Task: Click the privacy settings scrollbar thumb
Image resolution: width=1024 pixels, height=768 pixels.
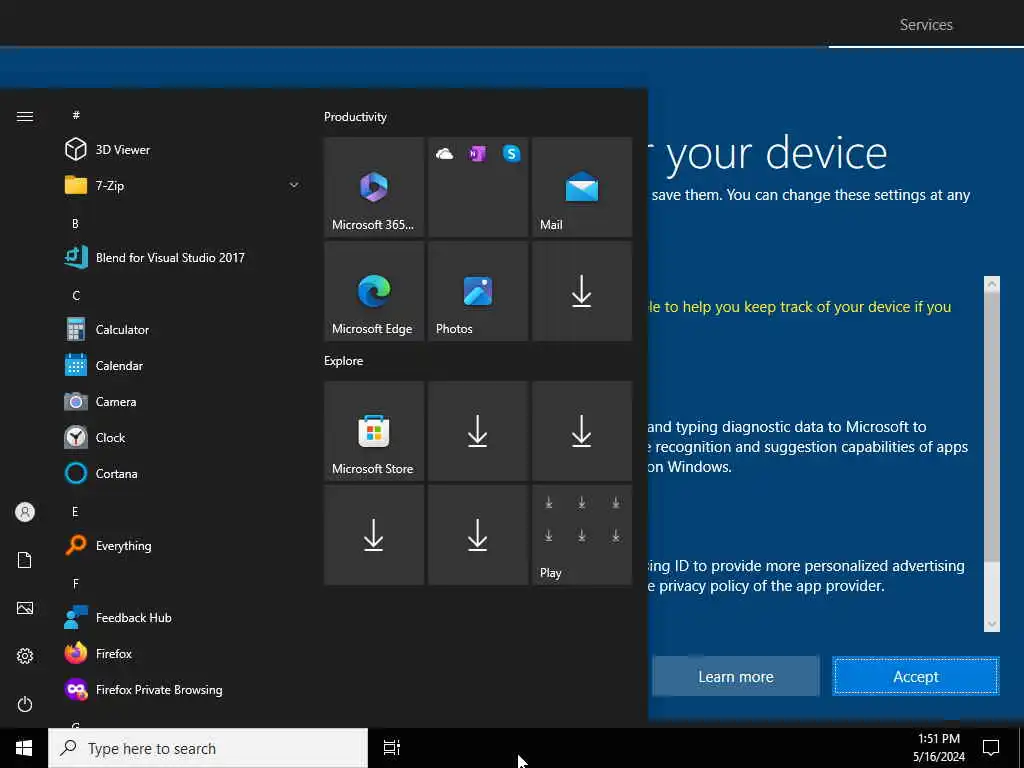Action: 991,427
